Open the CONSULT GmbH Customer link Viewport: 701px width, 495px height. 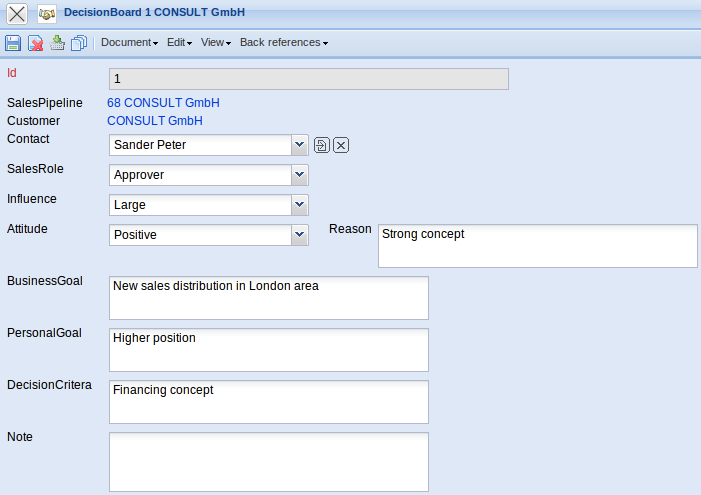pos(154,121)
